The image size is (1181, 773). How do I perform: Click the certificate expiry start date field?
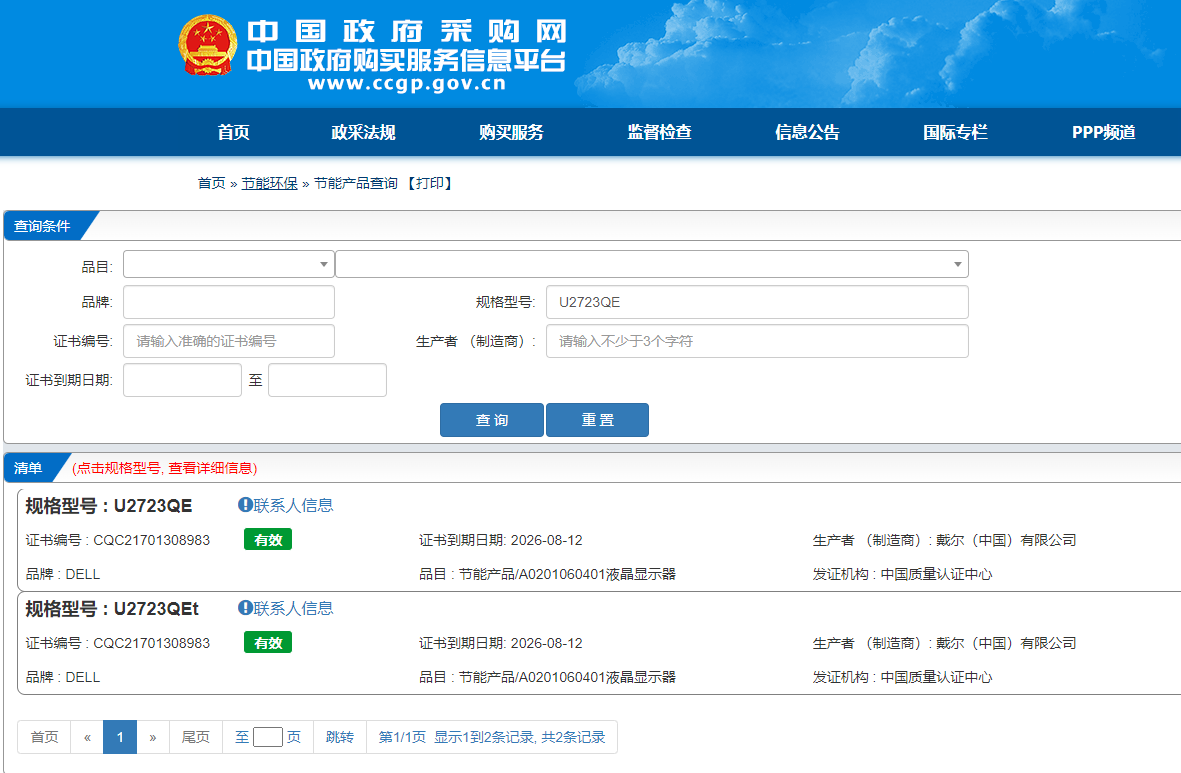pos(182,380)
